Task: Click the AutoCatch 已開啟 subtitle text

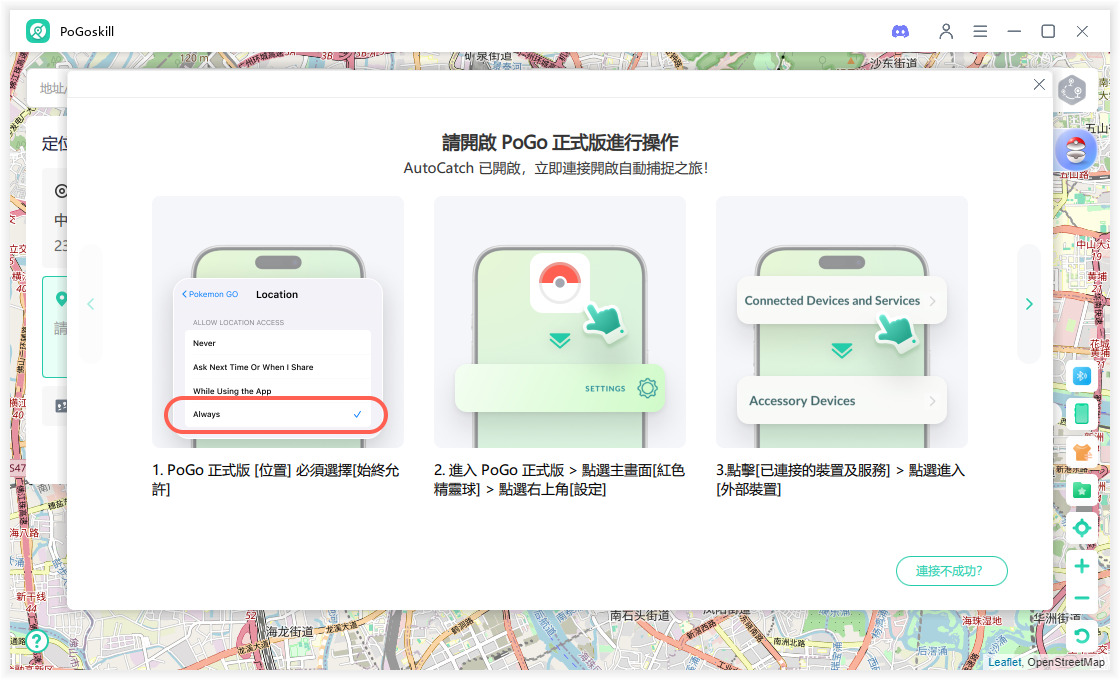Action: coord(556,169)
